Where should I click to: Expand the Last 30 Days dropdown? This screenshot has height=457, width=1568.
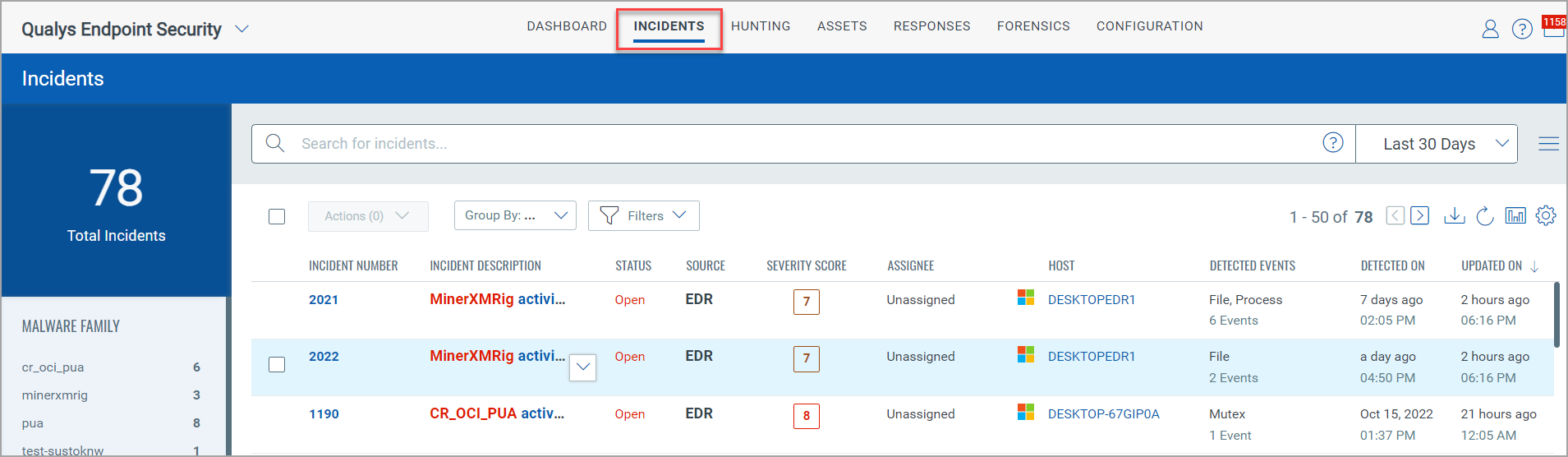click(x=1437, y=144)
